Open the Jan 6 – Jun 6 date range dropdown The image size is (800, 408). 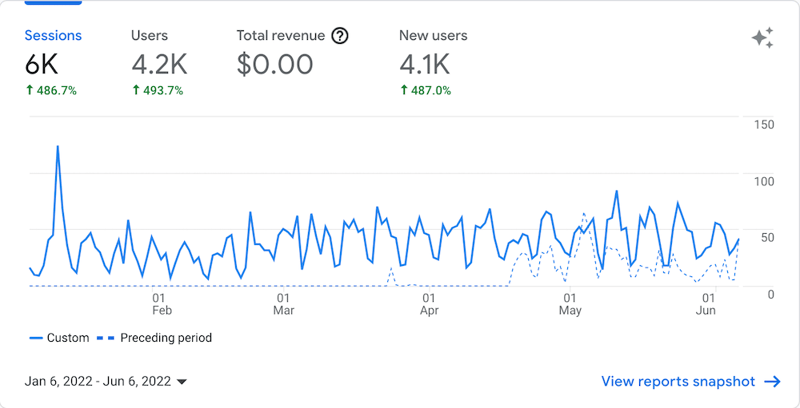106,381
